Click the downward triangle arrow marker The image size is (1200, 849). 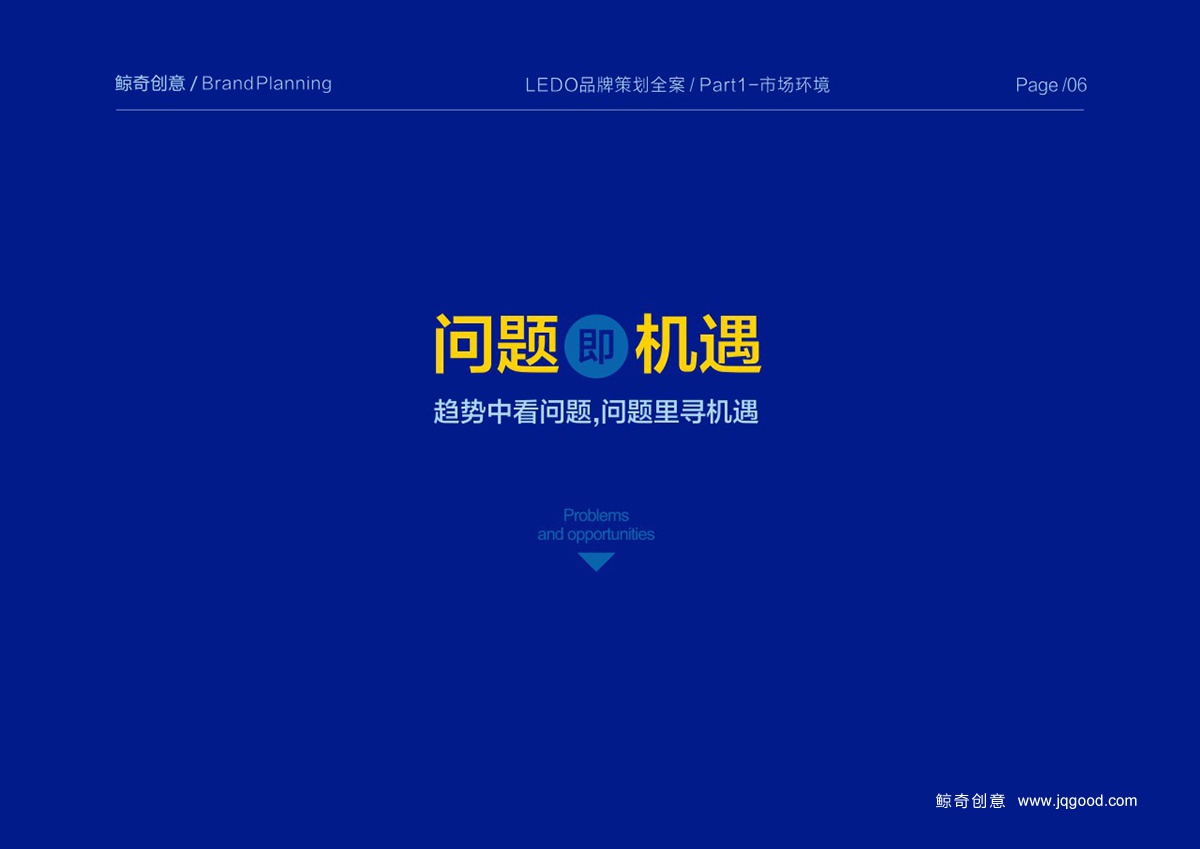click(x=596, y=562)
